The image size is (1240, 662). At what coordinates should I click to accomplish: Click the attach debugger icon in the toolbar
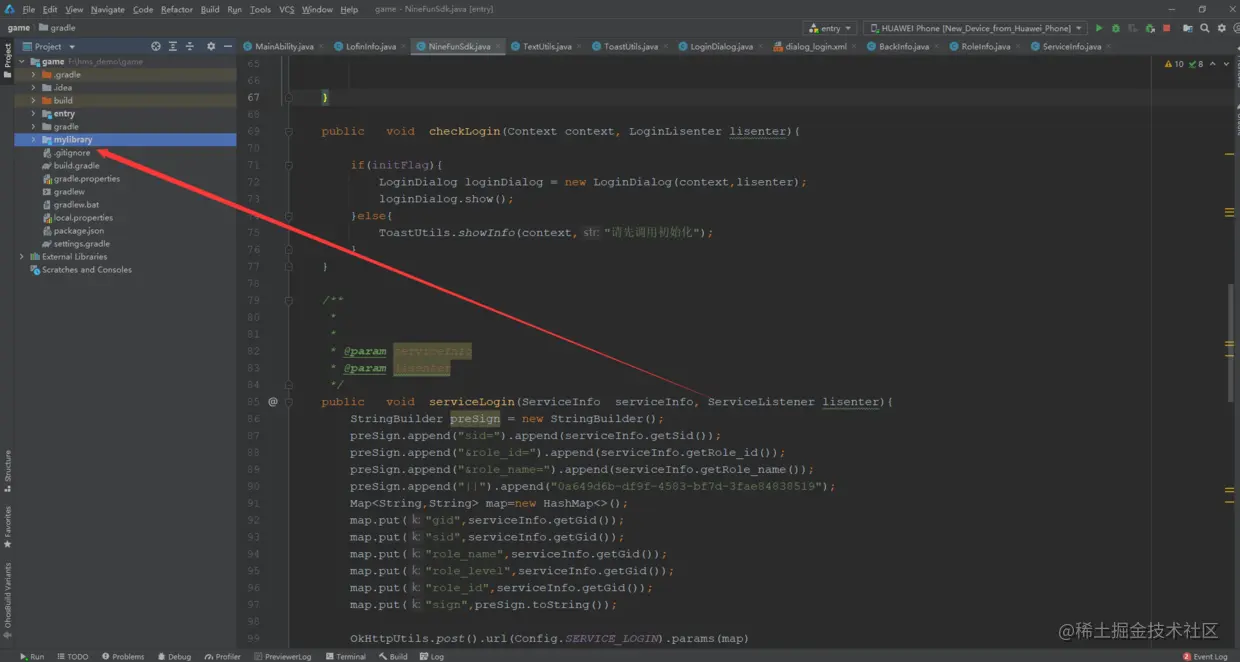click(1150, 28)
